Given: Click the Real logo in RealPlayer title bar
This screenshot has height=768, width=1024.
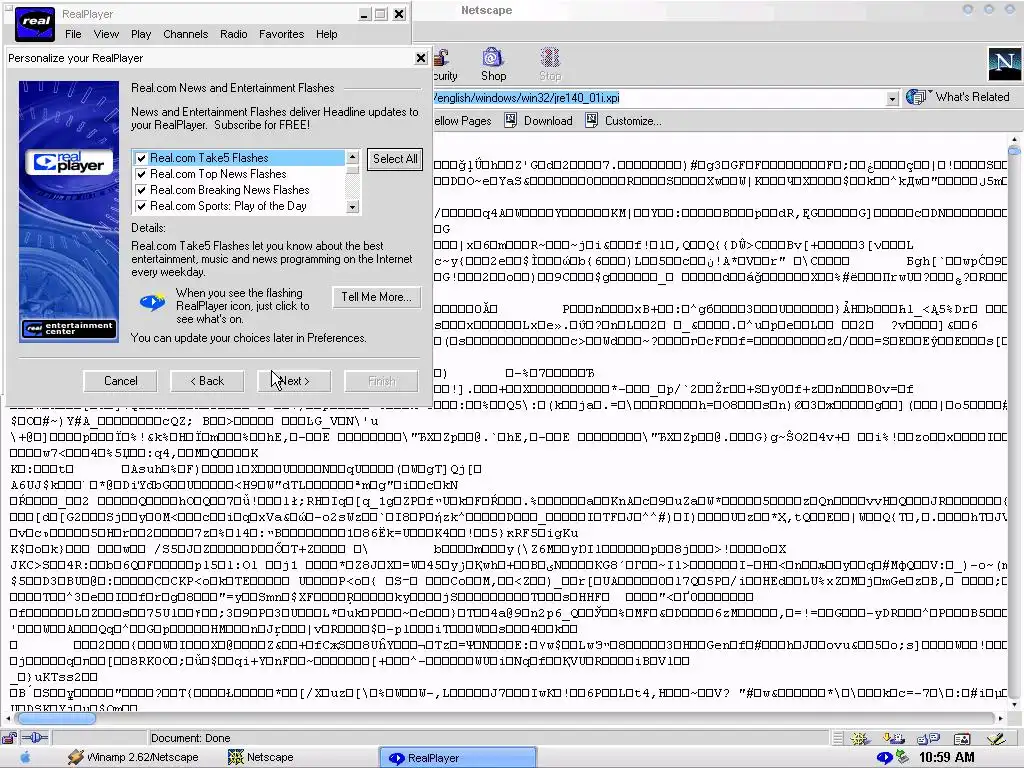Looking at the screenshot, I should 35,23.
